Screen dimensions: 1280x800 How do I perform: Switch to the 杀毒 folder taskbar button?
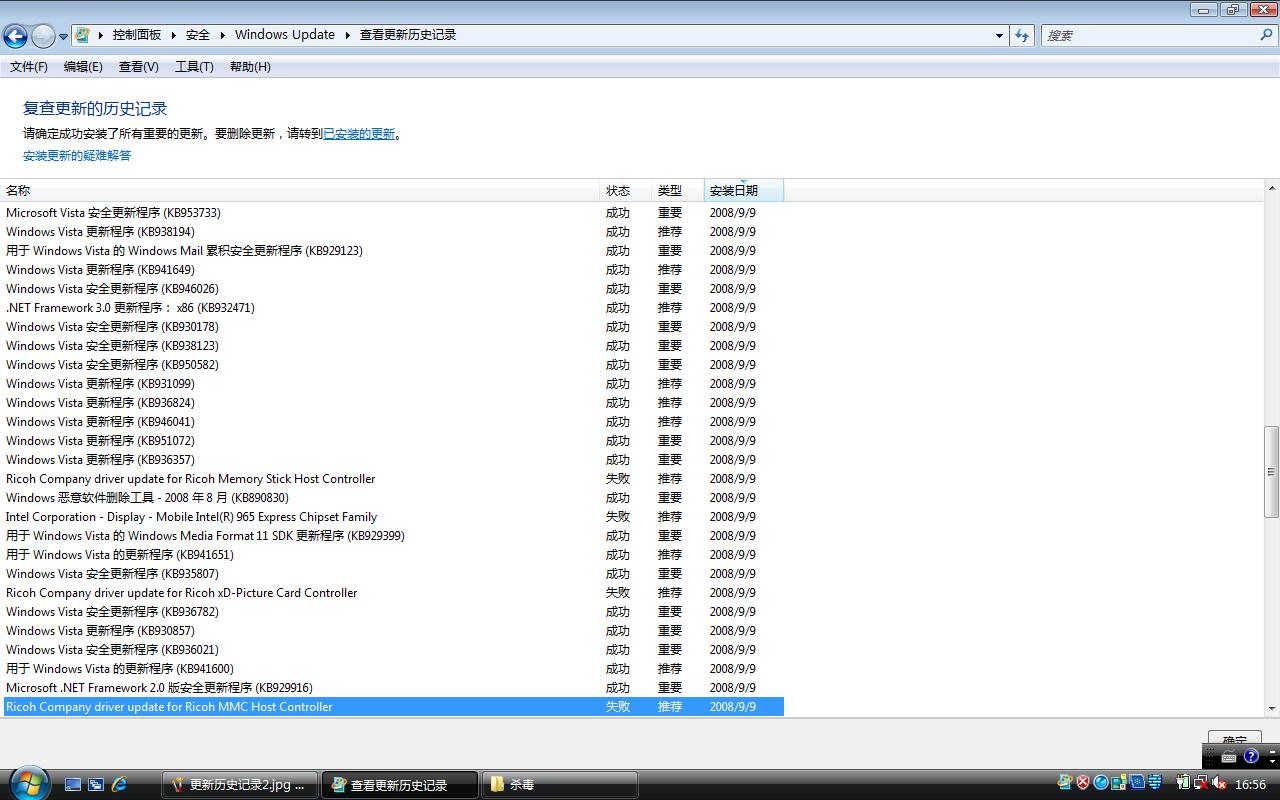(x=559, y=785)
